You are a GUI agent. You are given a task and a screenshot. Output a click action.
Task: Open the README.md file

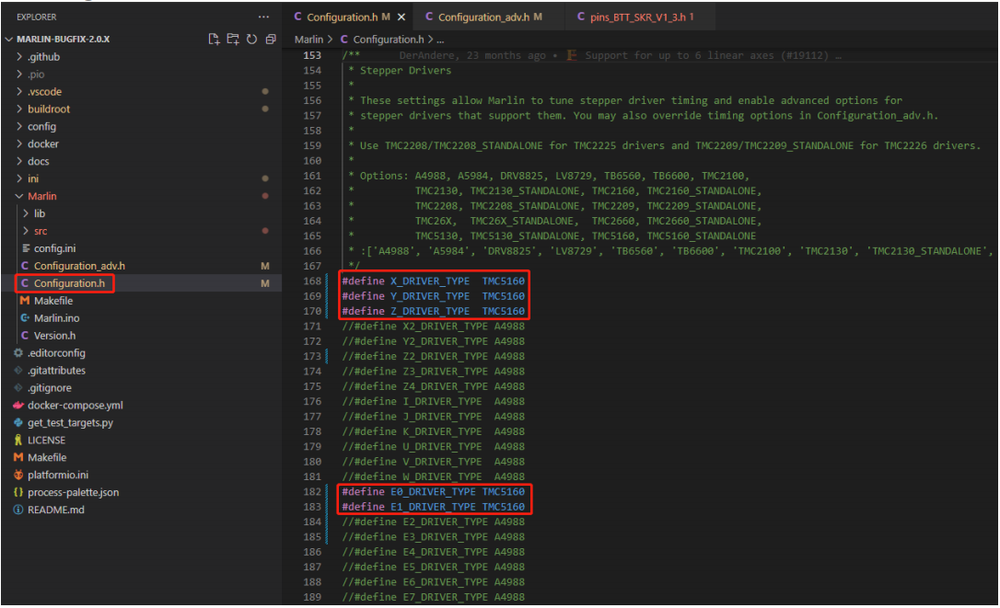(56, 510)
